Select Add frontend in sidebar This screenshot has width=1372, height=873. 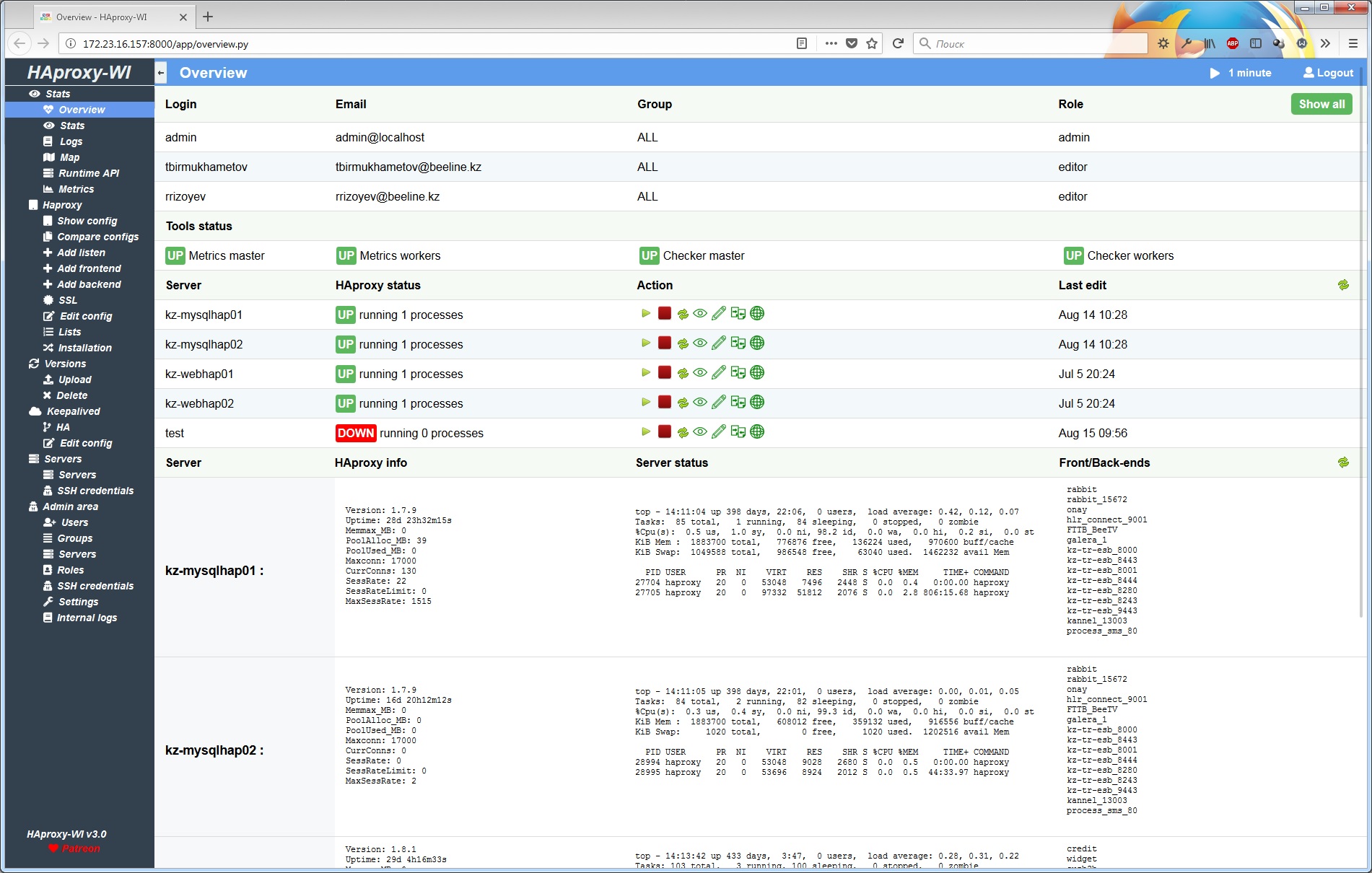(x=82, y=268)
